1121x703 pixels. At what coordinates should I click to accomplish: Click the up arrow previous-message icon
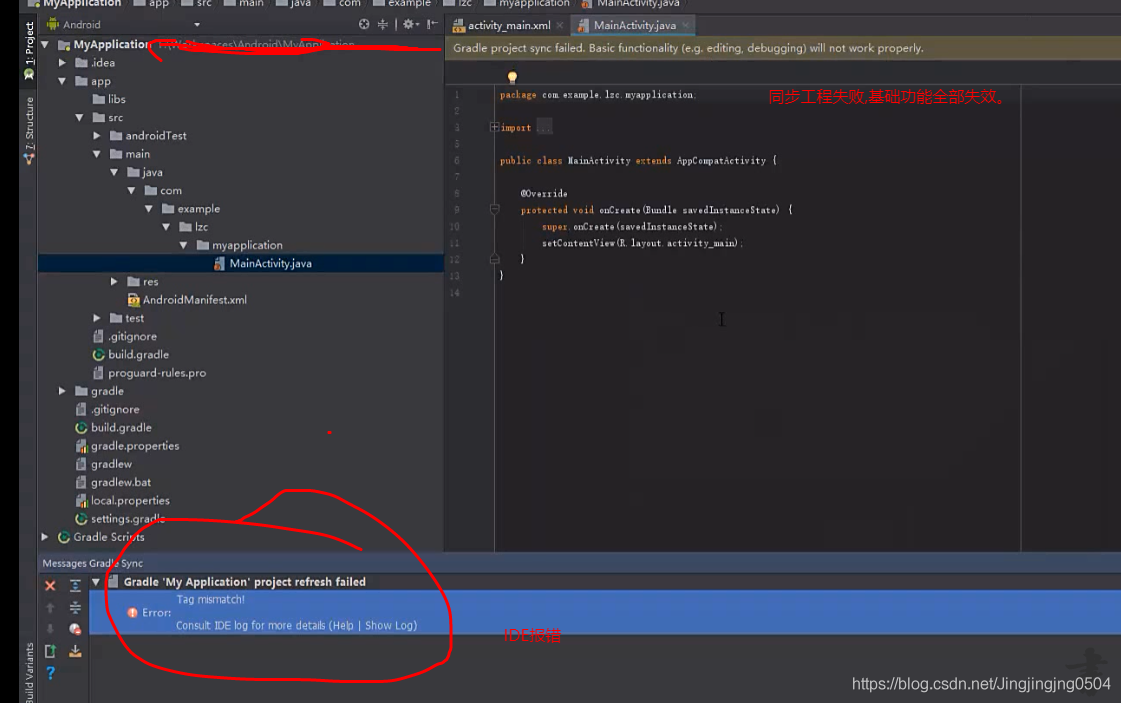50,607
